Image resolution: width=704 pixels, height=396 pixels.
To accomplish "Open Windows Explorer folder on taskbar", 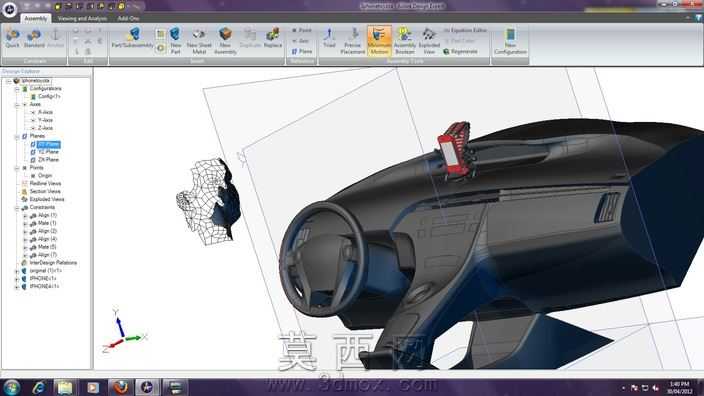I will 65,387.
